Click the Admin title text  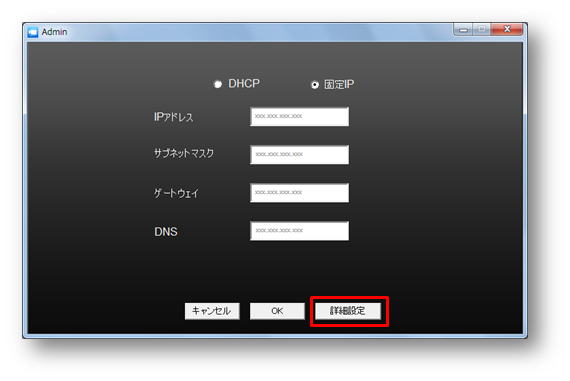(54, 32)
